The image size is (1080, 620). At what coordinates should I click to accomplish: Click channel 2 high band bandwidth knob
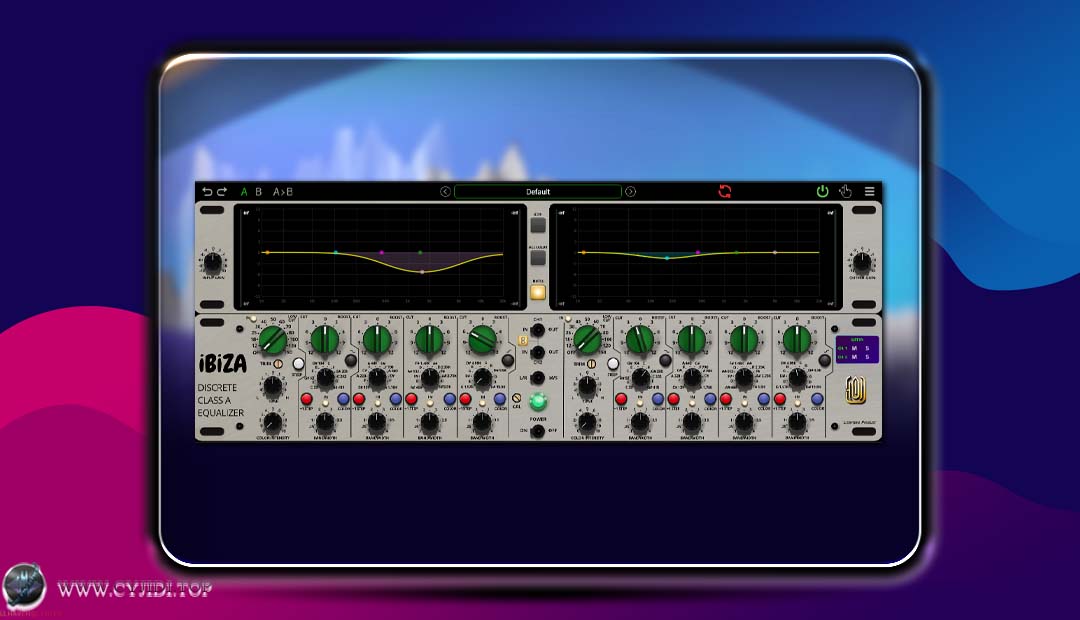(797, 422)
